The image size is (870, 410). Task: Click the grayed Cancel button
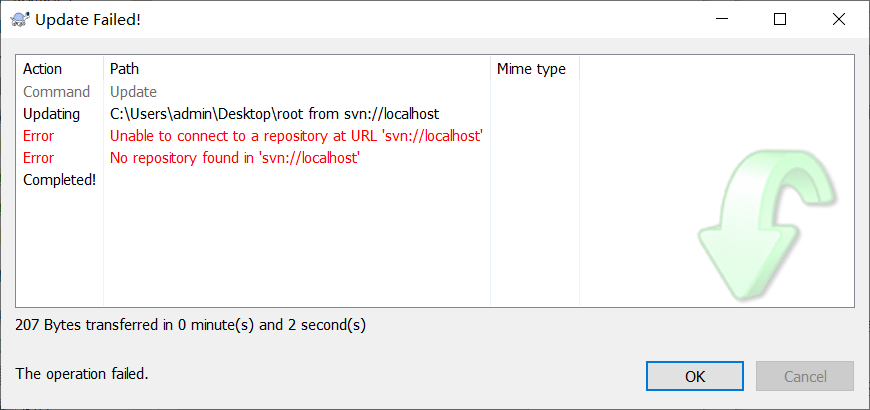point(805,376)
